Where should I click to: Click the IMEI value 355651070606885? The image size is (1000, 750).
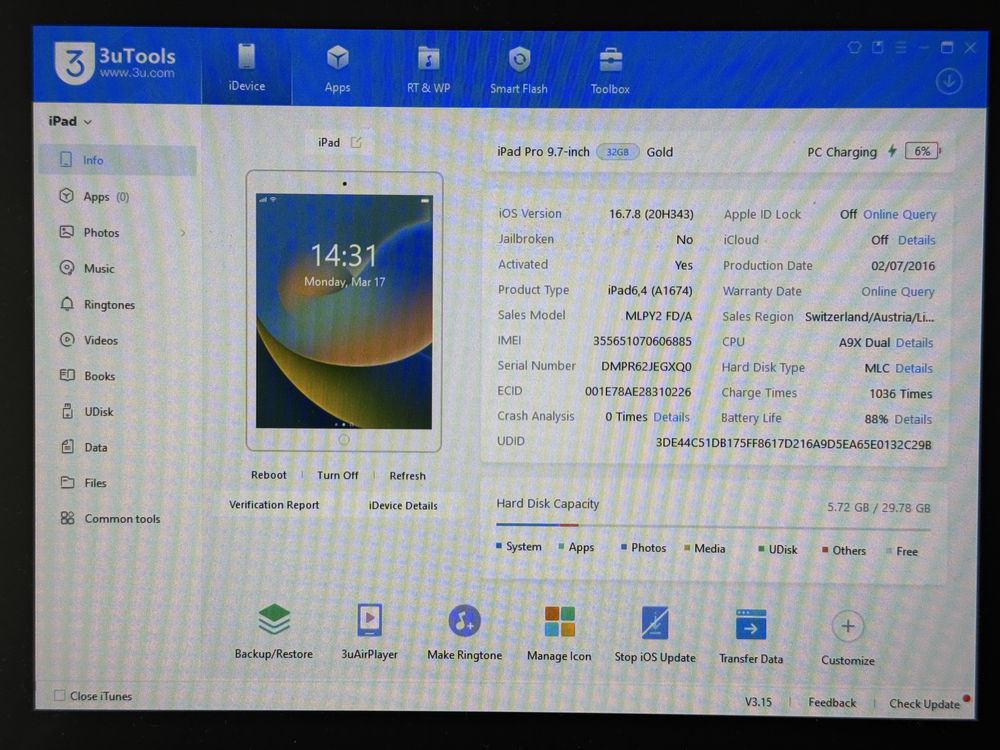(x=642, y=341)
